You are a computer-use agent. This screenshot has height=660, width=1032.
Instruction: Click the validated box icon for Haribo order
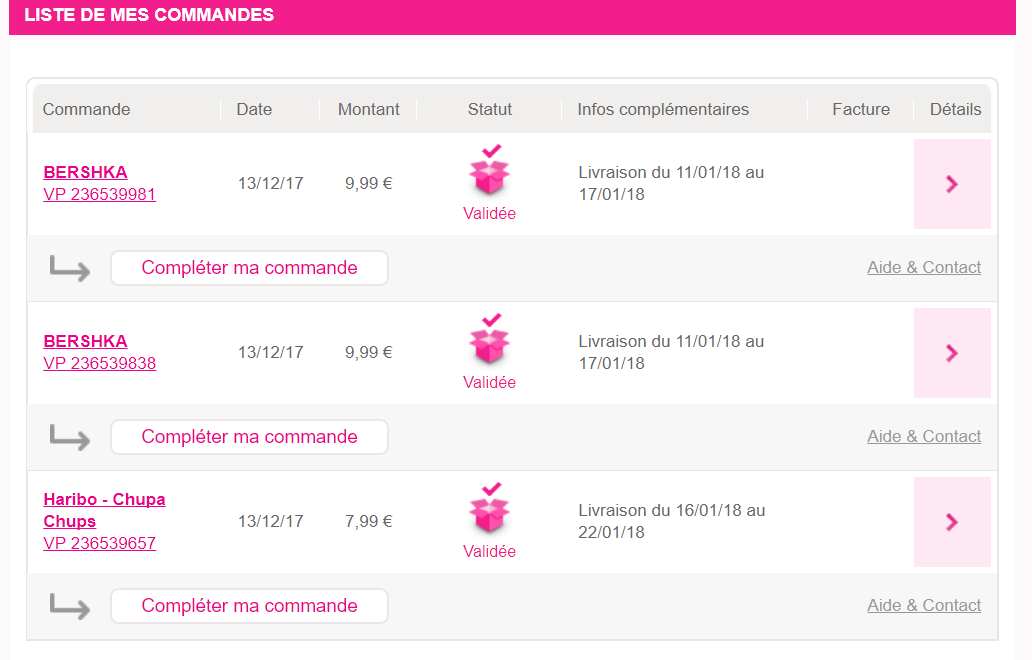(489, 510)
